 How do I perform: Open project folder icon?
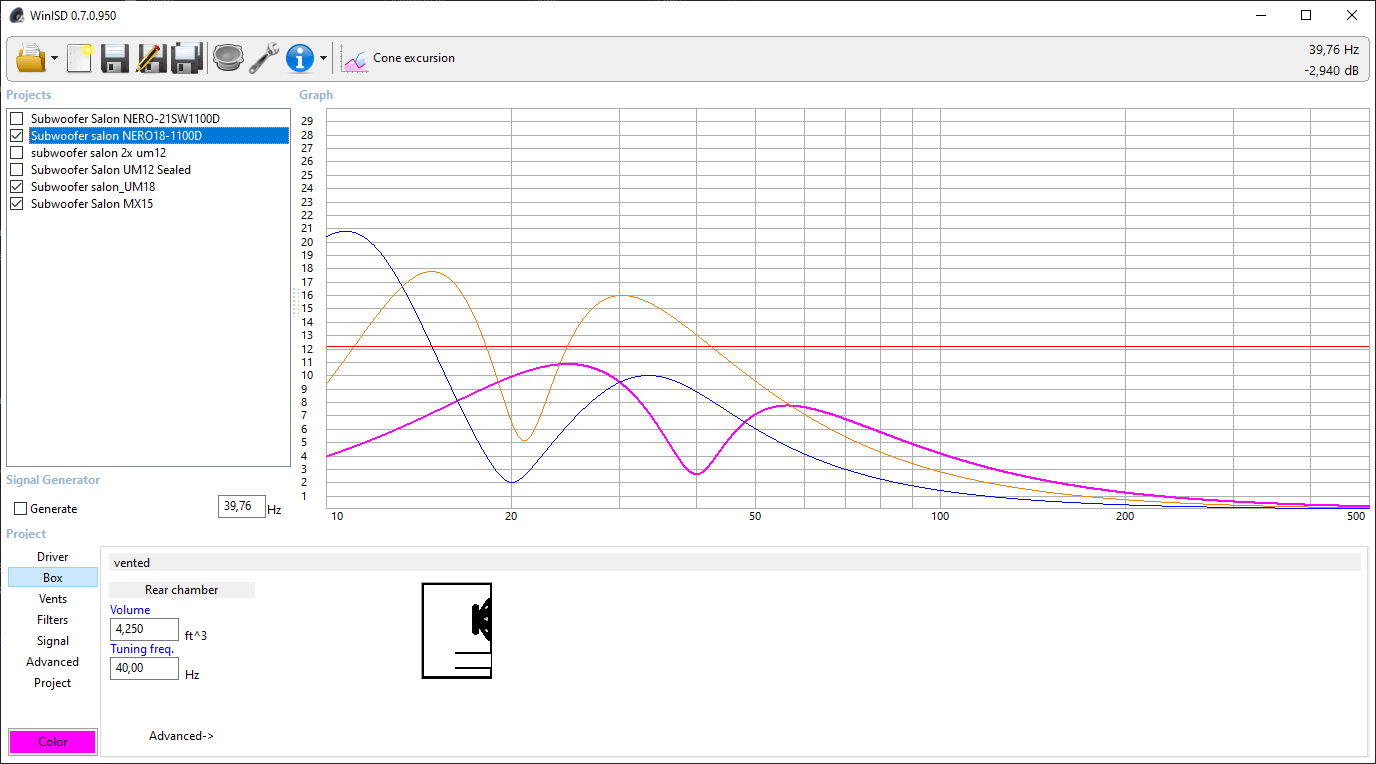pos(31,58)
